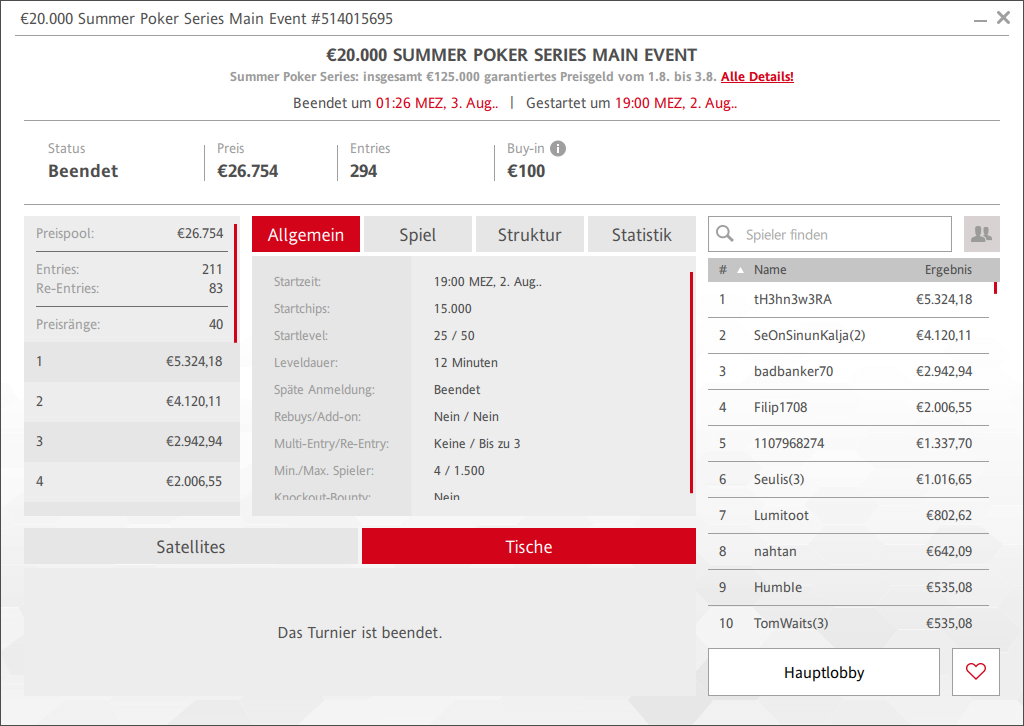
Task: Sort players by Ergebnis column header
Action: click(947, 270)
